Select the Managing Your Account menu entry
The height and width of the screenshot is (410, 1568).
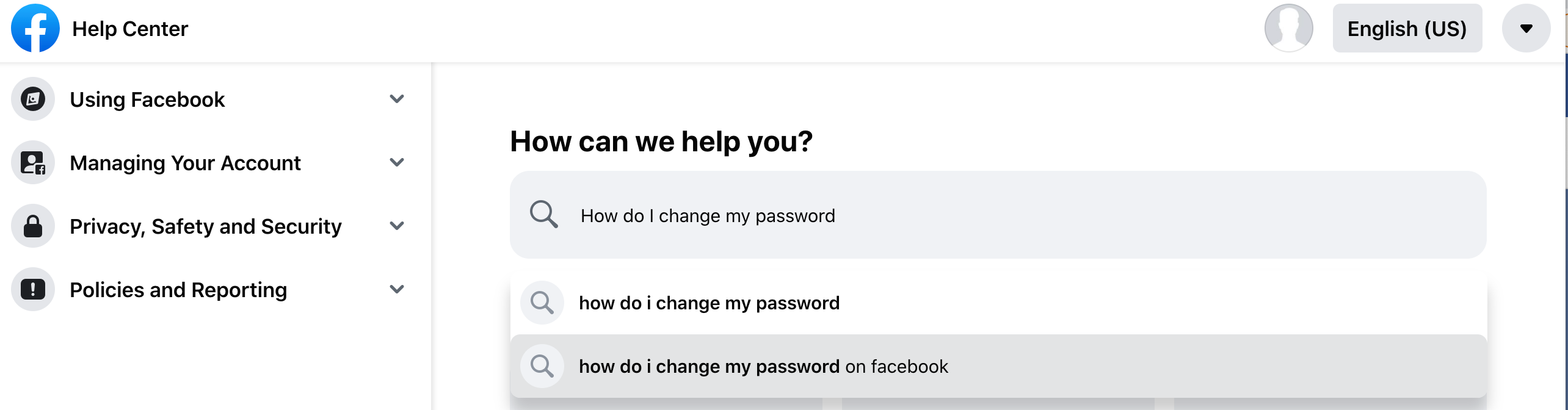point(185,162)
